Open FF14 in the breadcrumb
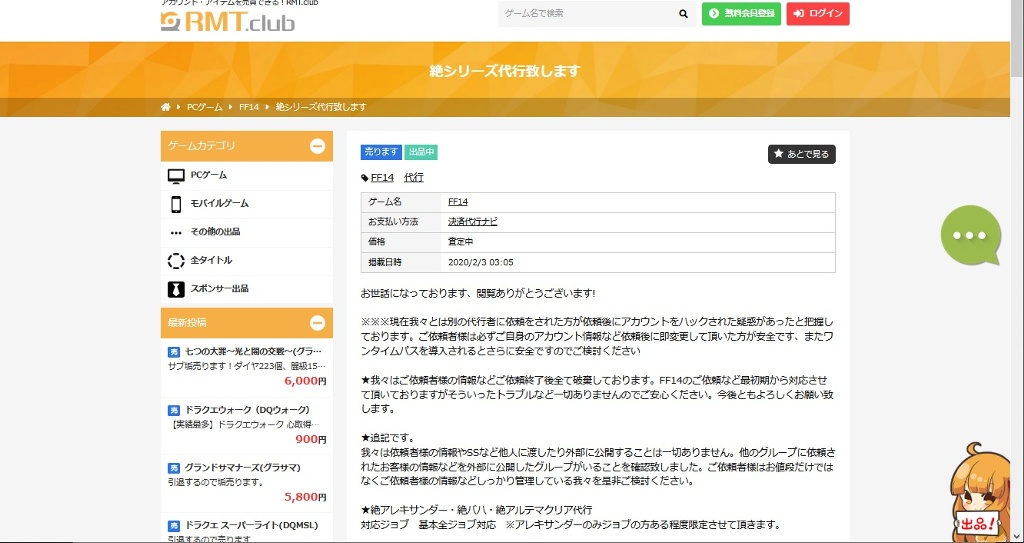Viewport: 1024px width, 543px height. (x=248, y=107)
